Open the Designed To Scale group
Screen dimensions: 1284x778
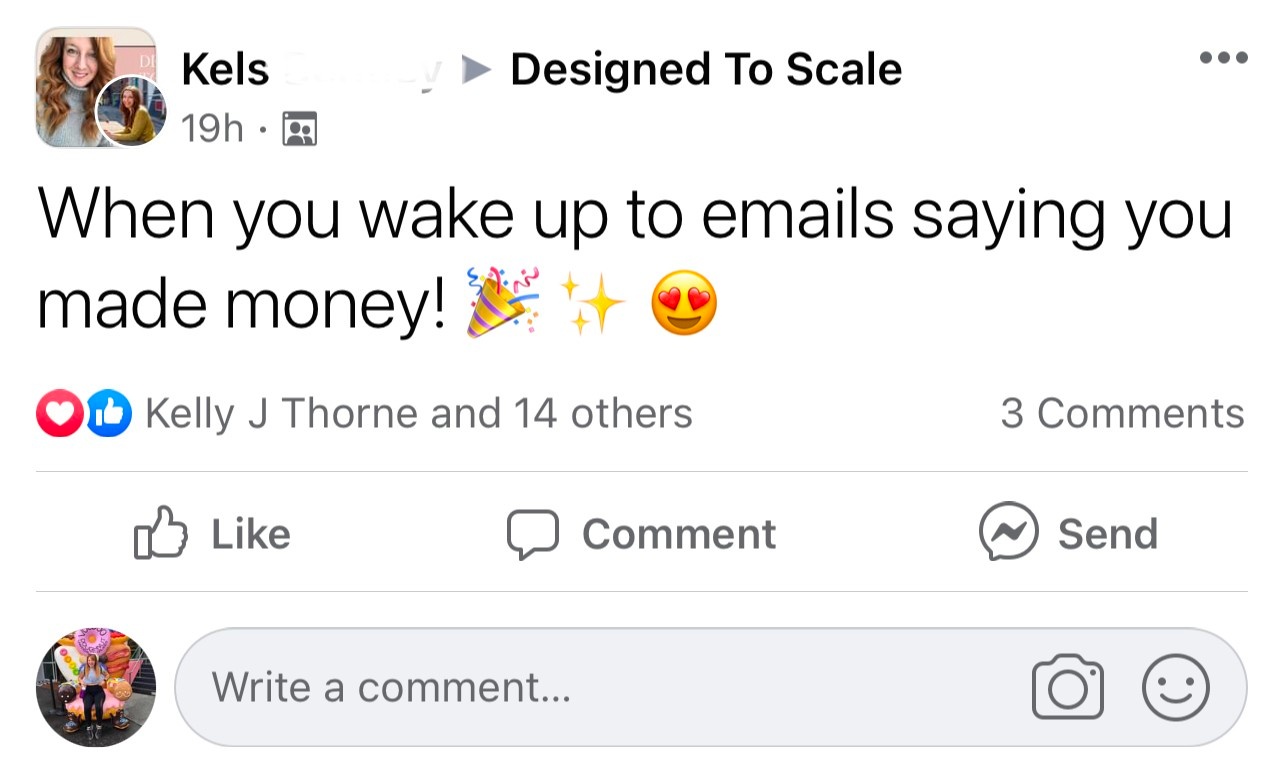[x=706, y=70]
